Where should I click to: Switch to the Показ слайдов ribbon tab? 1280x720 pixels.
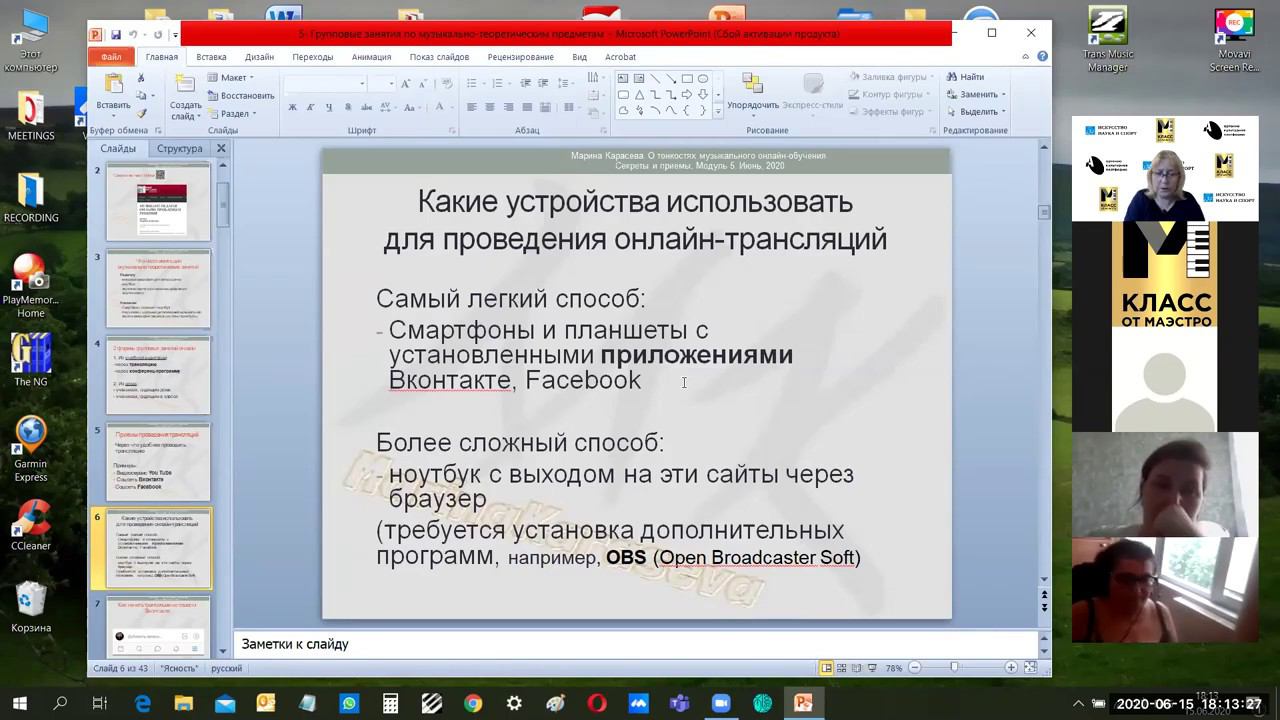click(x=439, y=57)
